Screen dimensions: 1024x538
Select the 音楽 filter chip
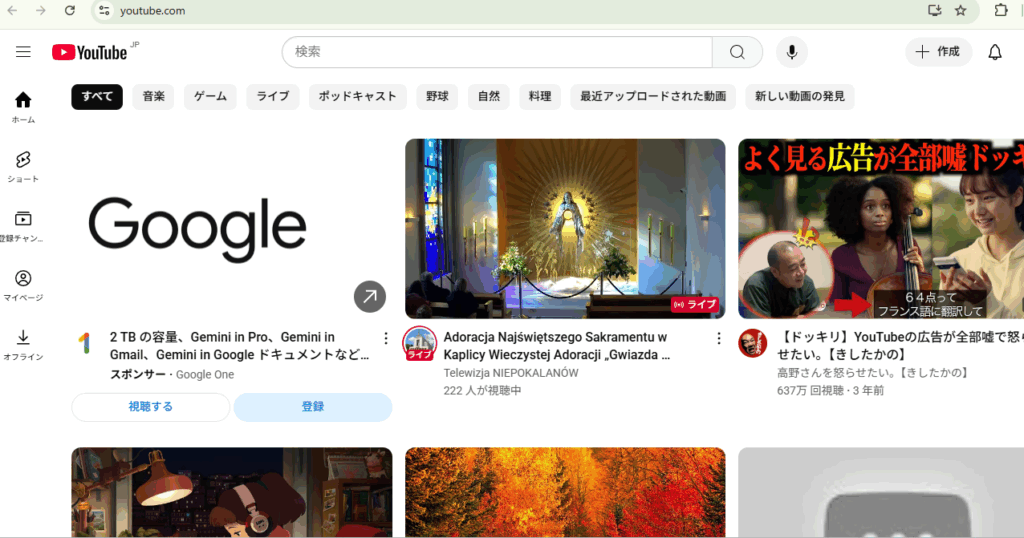click(x=153, y=96)
